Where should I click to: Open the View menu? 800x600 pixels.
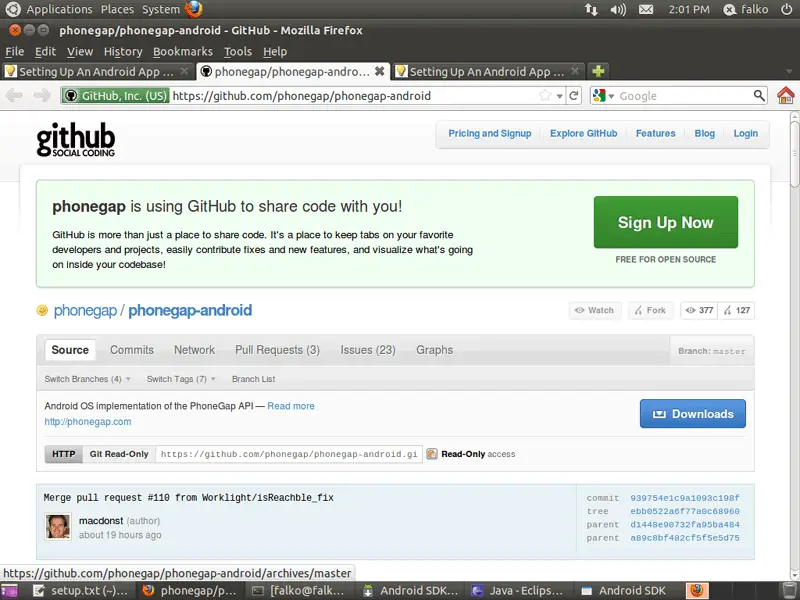[x=80, y=52]
